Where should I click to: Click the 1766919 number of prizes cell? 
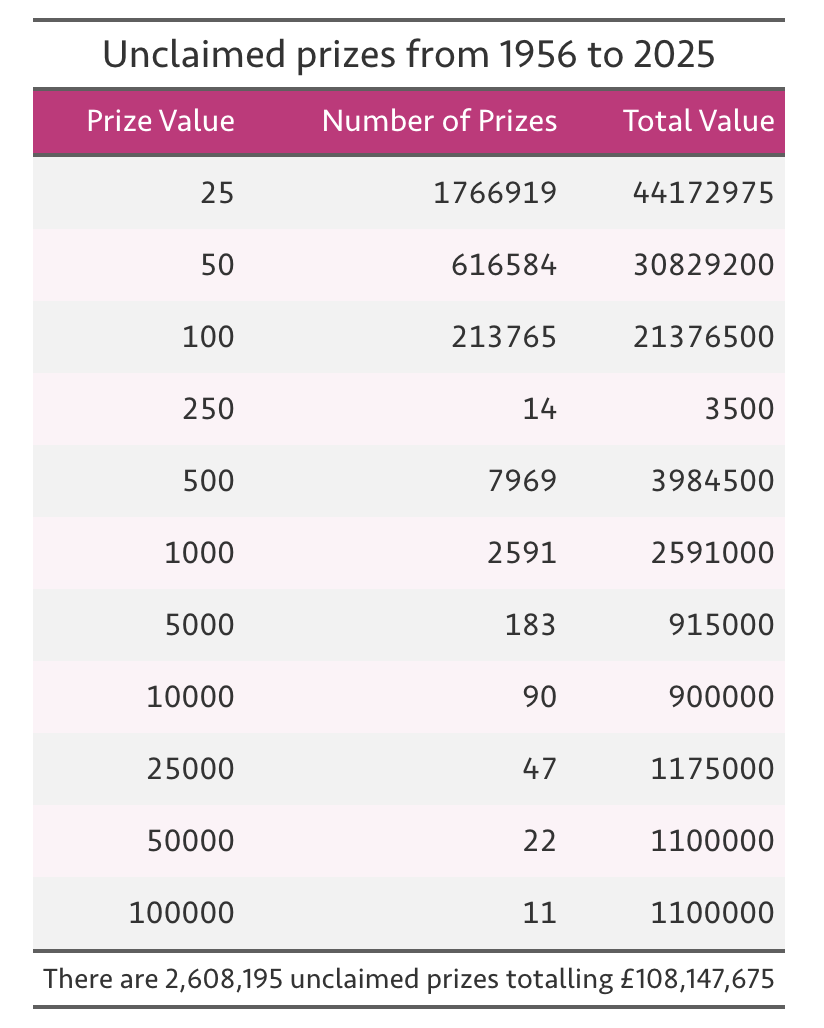point(495,193)
